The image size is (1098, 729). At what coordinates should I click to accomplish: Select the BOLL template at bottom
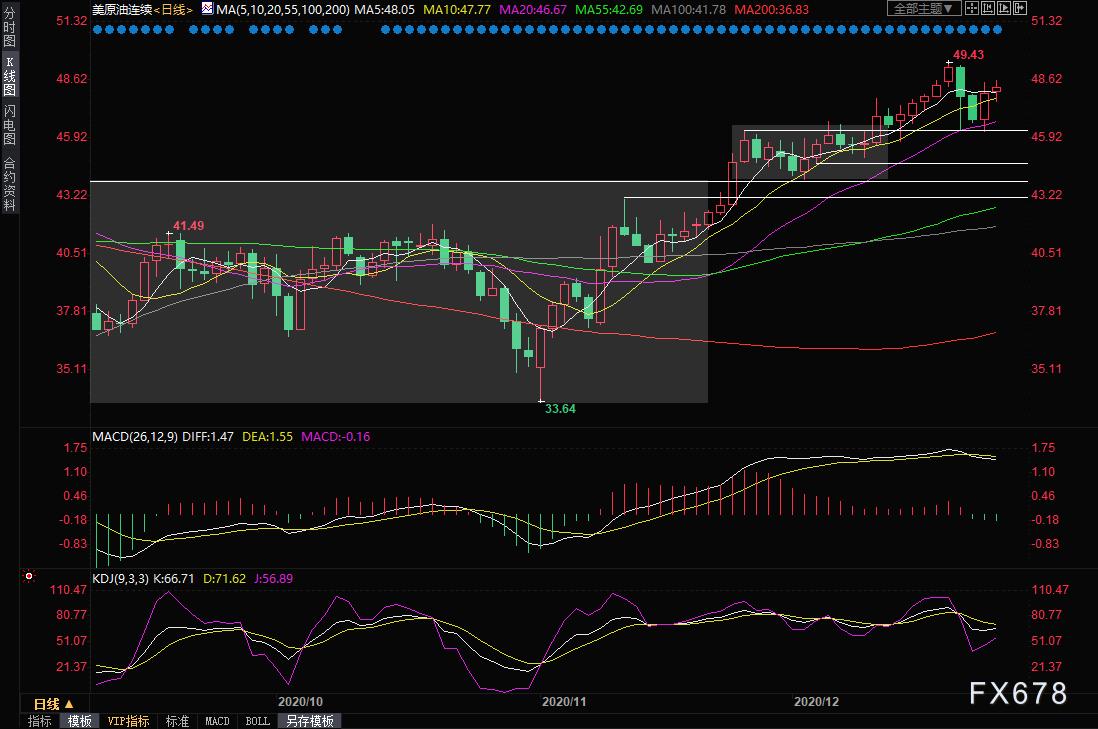pos(256,721)
